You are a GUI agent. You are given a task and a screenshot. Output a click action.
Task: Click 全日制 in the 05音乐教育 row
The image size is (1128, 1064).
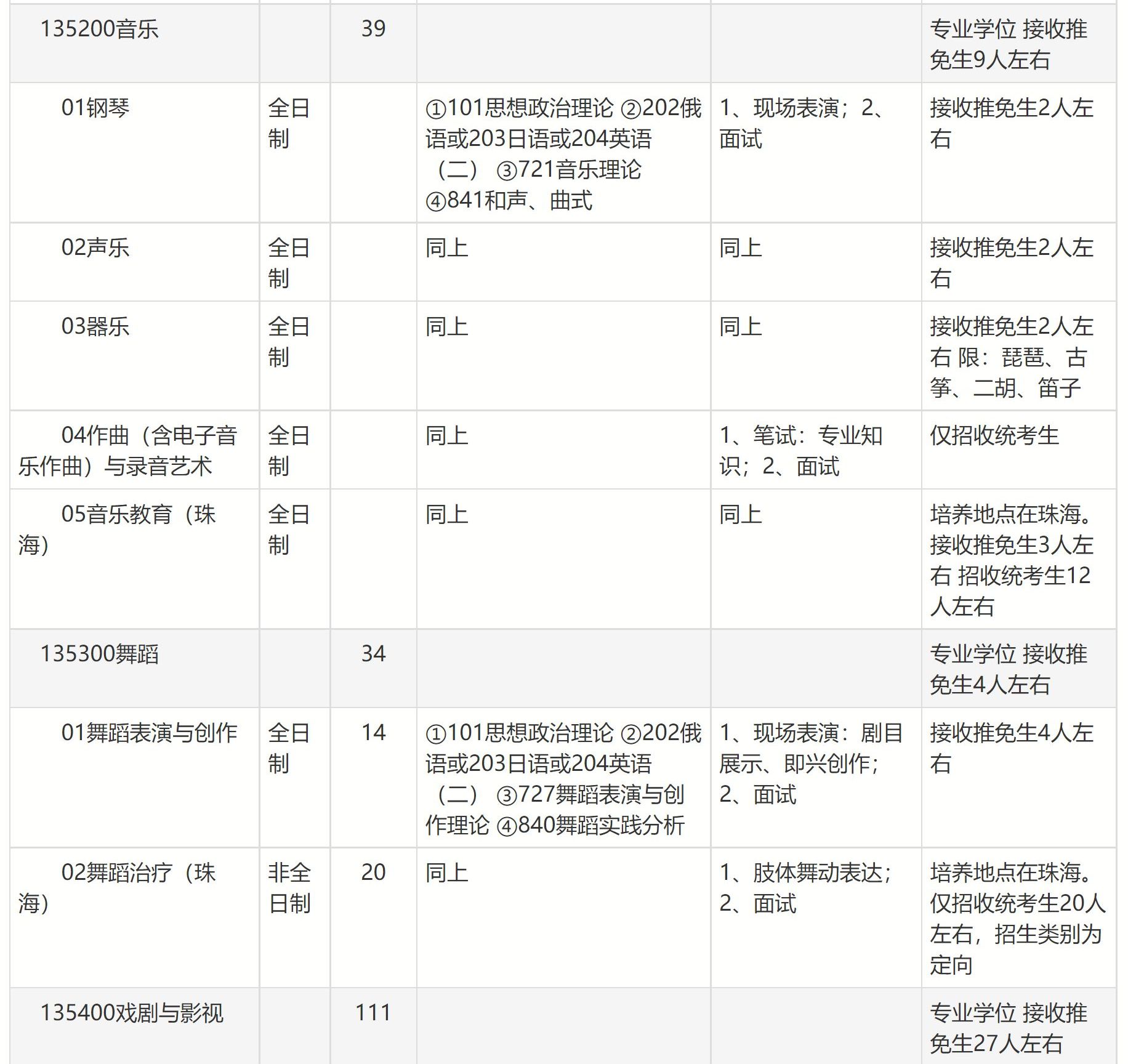(289, 530)
